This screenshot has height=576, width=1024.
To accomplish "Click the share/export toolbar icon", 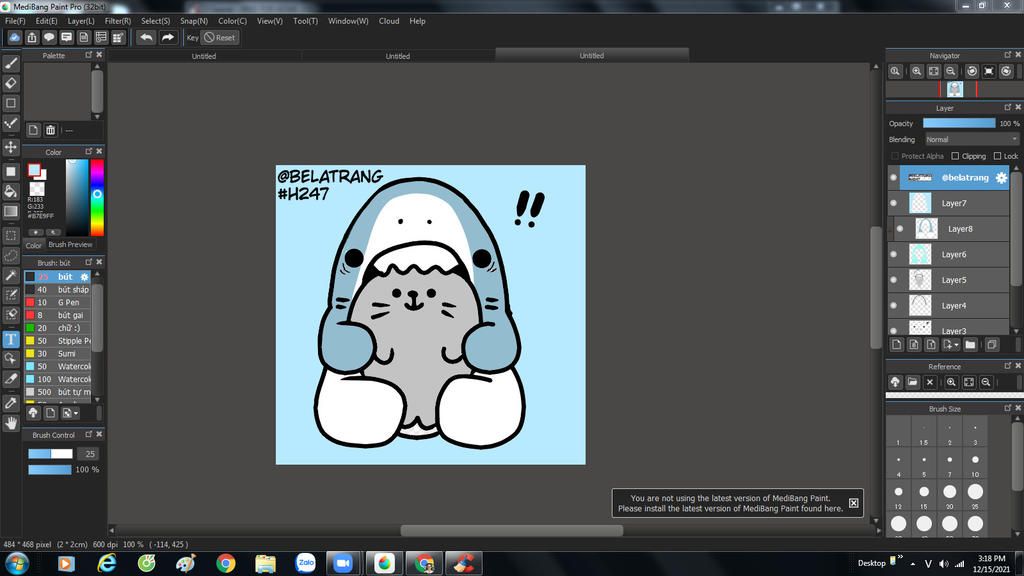I will click(32, 37).
